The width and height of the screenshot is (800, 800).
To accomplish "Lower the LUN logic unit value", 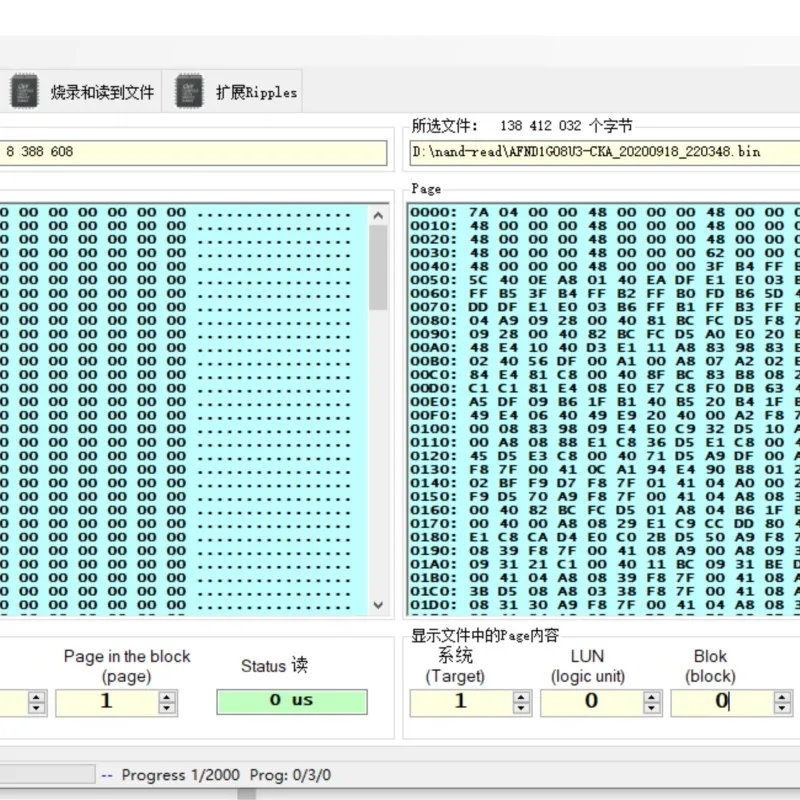I will pyautogui.click(x=652, y=708).
